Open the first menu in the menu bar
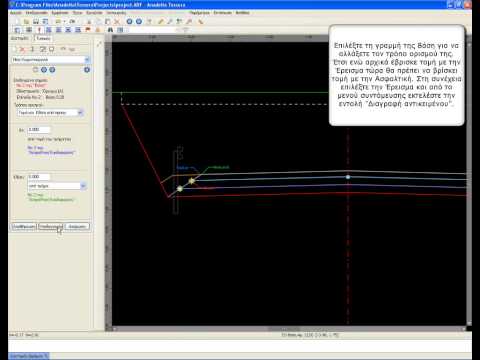 (x=16, y=13)
